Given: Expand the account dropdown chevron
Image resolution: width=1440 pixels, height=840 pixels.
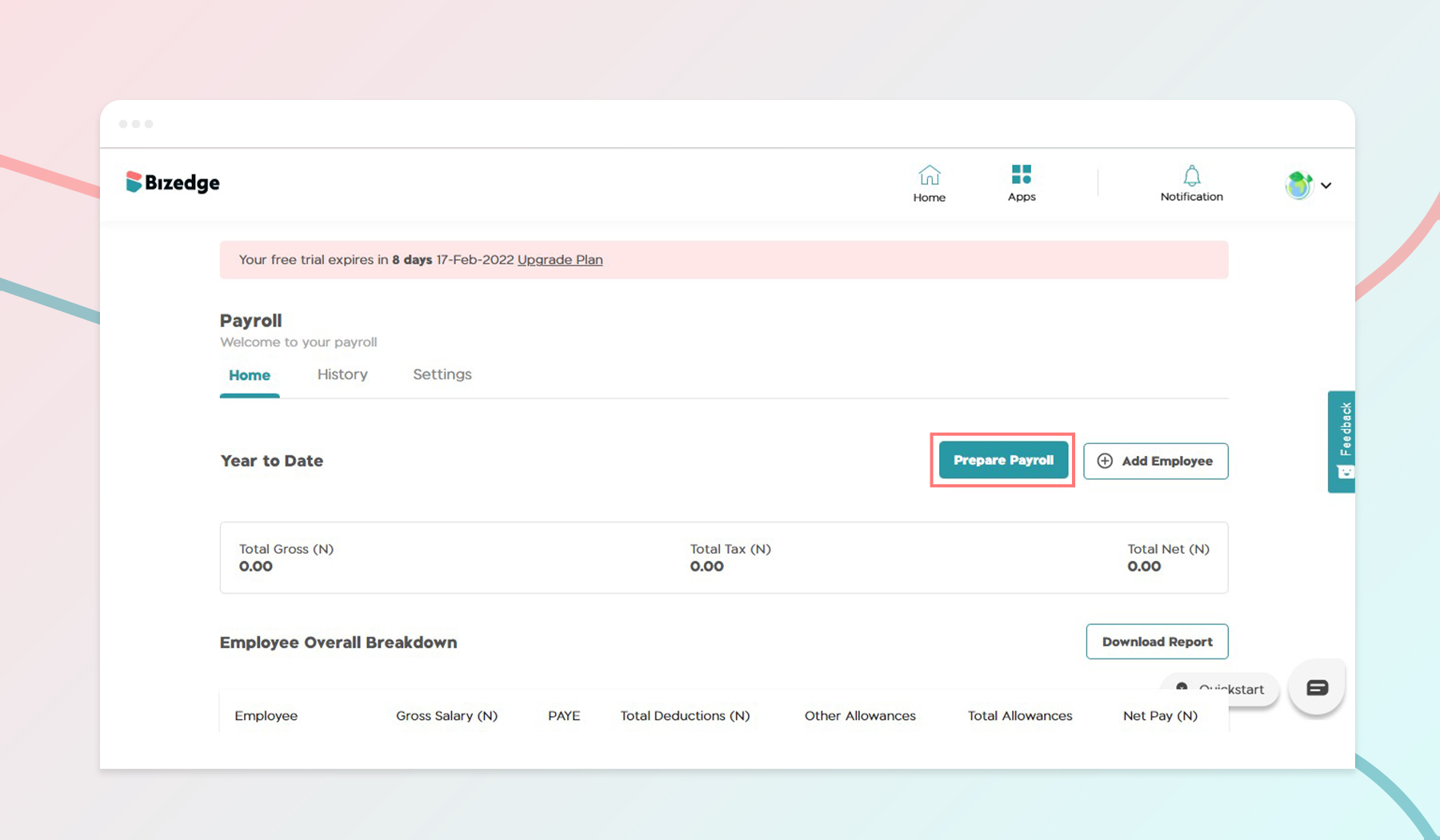Looking at the screenshot, I should click(x=1326, y=186).
